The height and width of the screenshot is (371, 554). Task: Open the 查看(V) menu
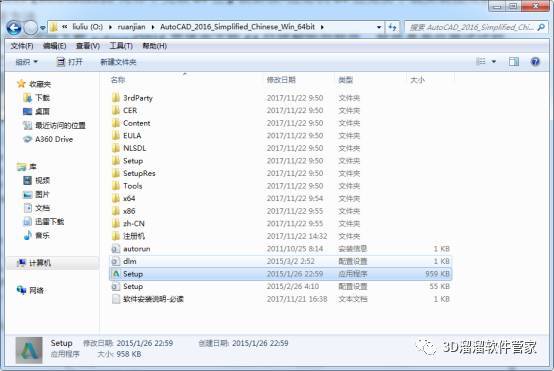(88, 46)
